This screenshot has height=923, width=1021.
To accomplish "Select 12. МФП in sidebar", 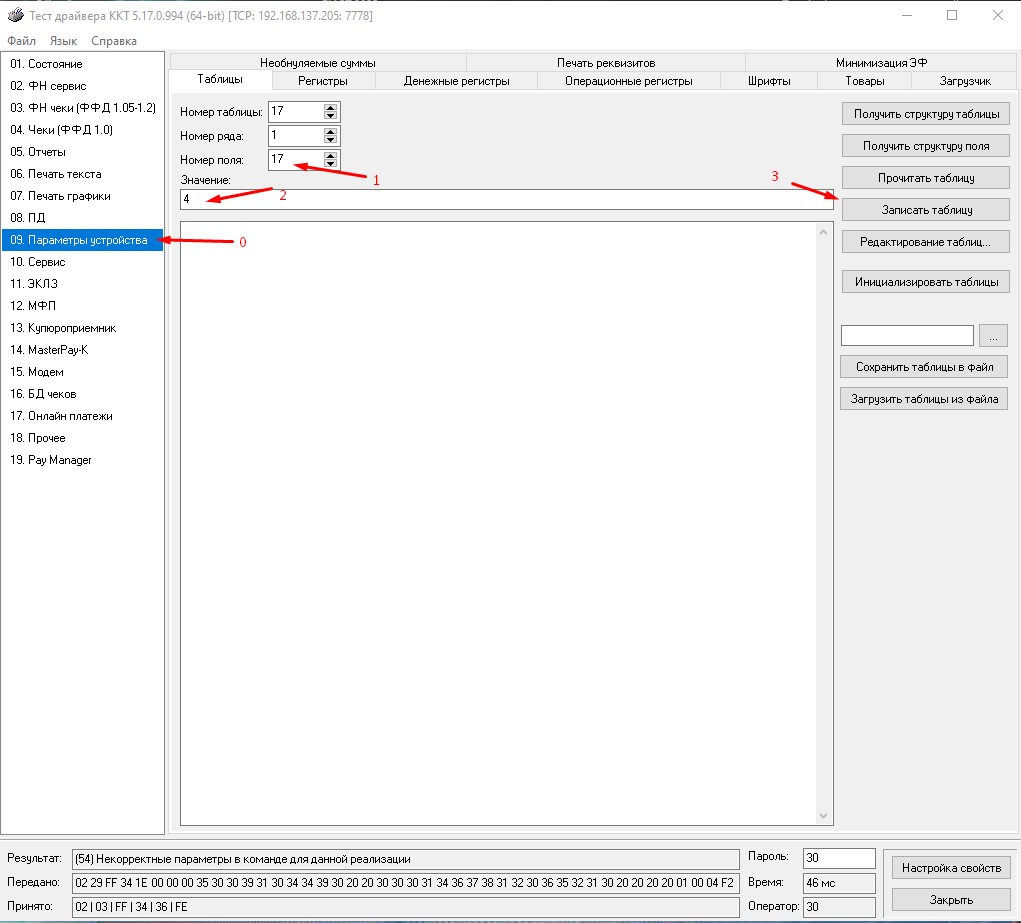I will click(x=82, y=305).
